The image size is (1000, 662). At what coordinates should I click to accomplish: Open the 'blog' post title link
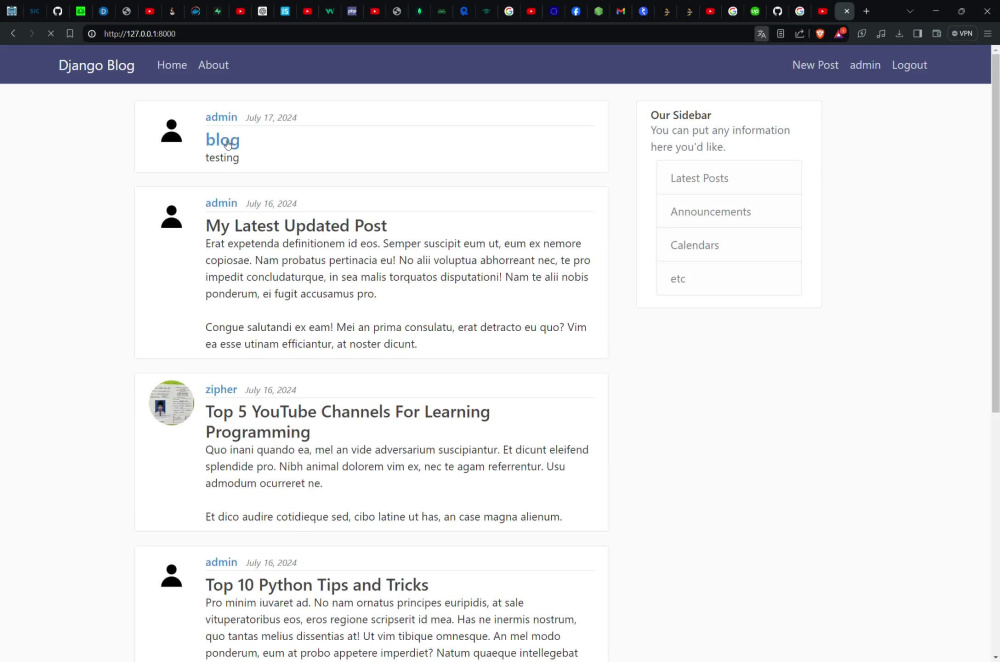click(x=223, y=139)
